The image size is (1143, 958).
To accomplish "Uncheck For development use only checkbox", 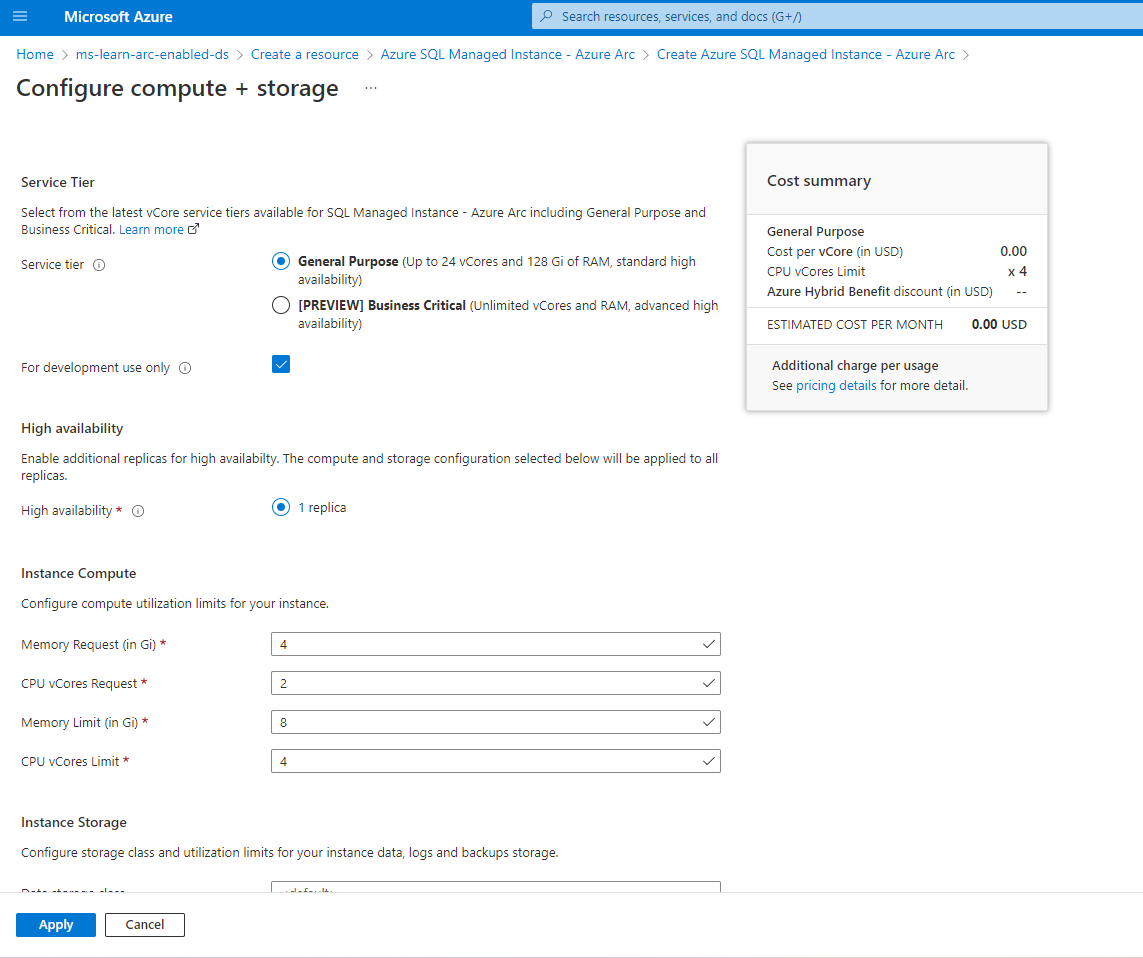I will click(x=281, y=364).
